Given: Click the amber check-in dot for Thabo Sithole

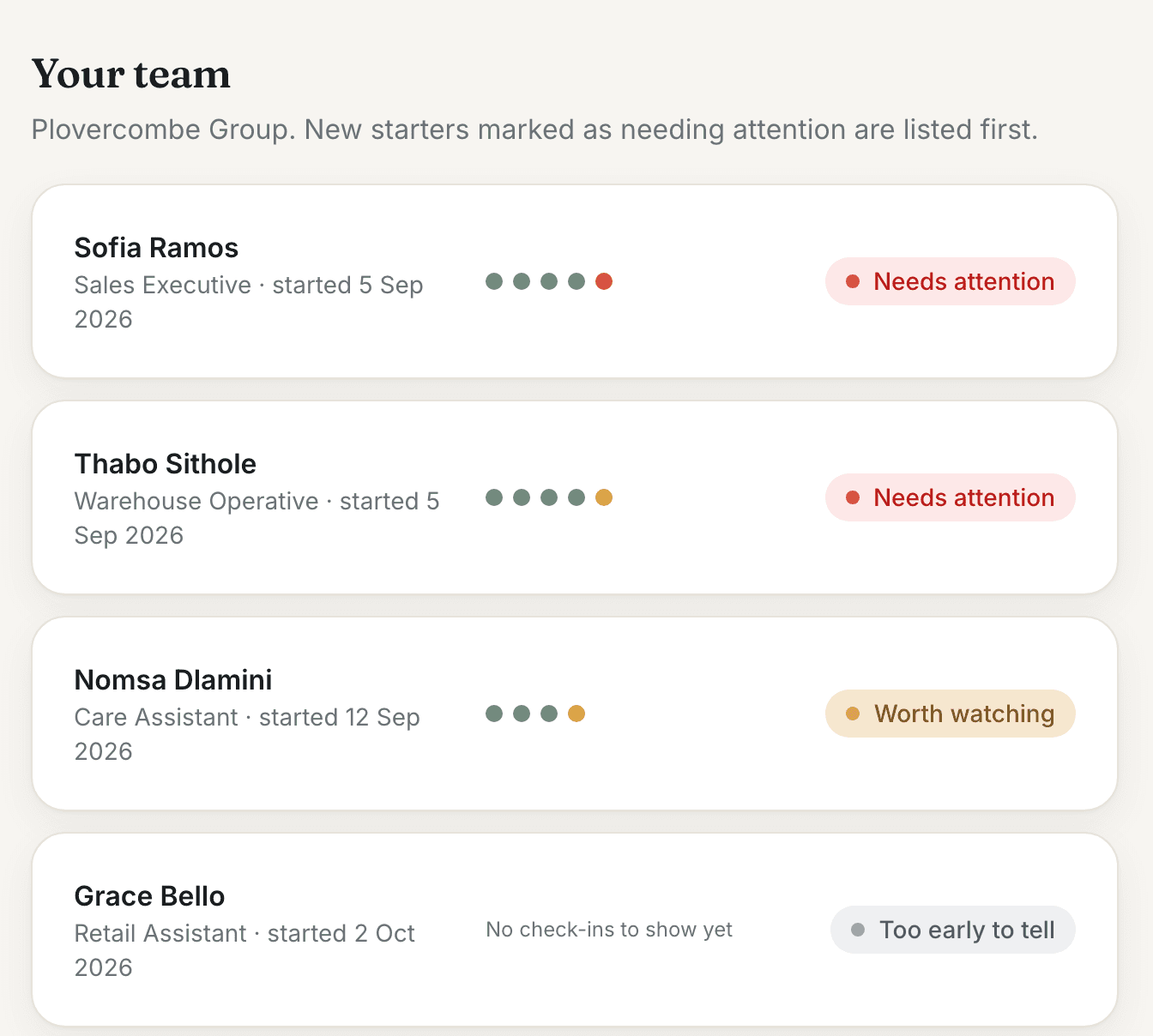Looking at the screenshot, I should [x=604, y=497].
